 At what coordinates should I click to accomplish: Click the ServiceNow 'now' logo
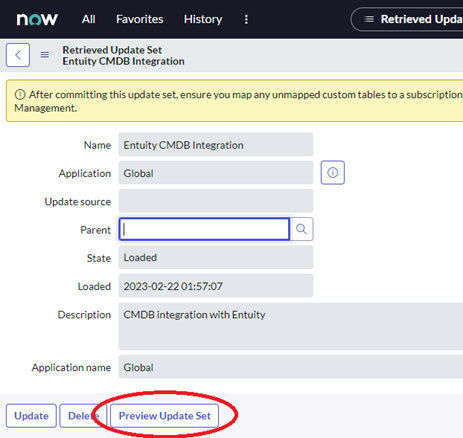coord(37,19)
